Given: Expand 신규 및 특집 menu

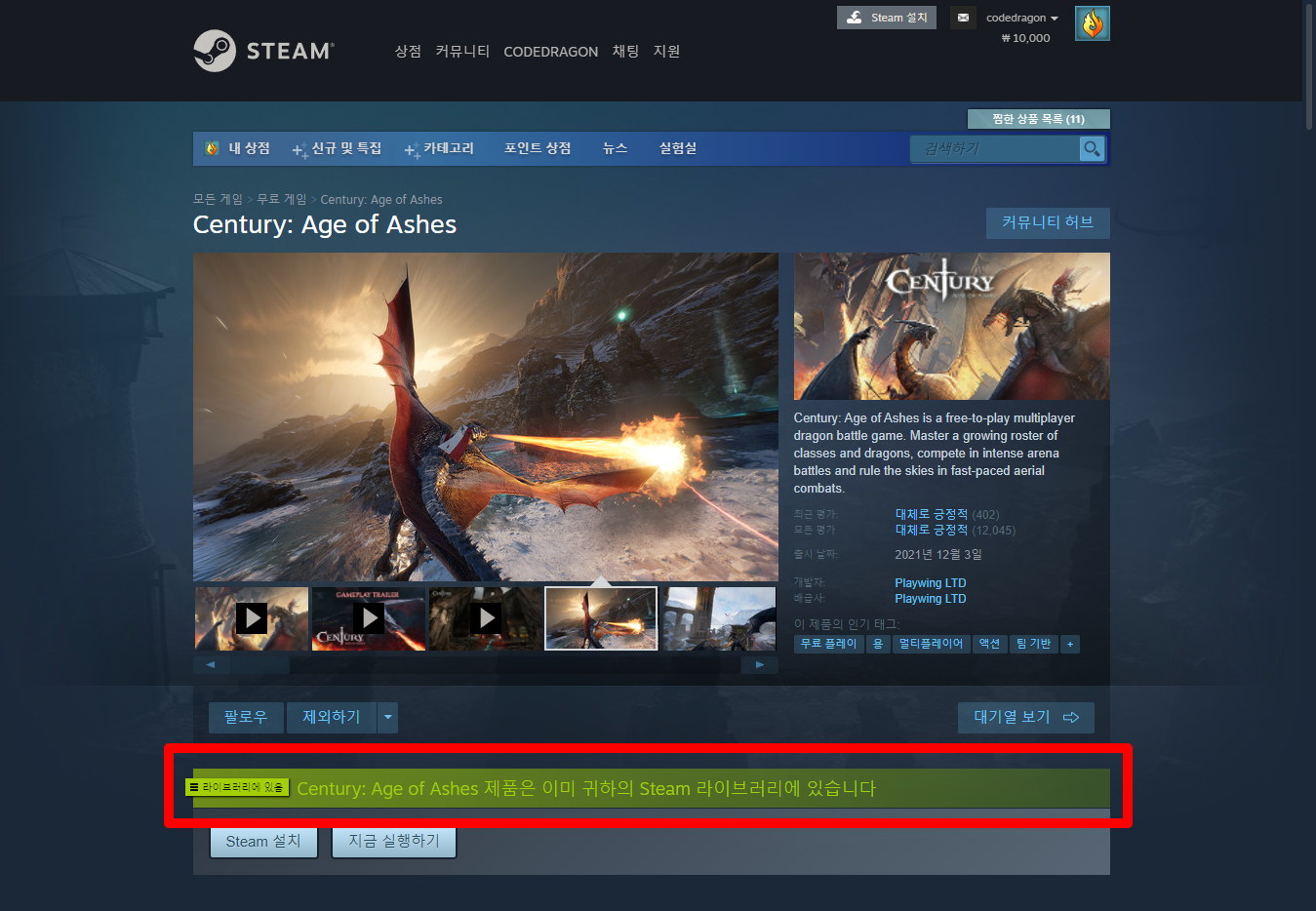Looking at the screenshot, I should coord(338,148).
